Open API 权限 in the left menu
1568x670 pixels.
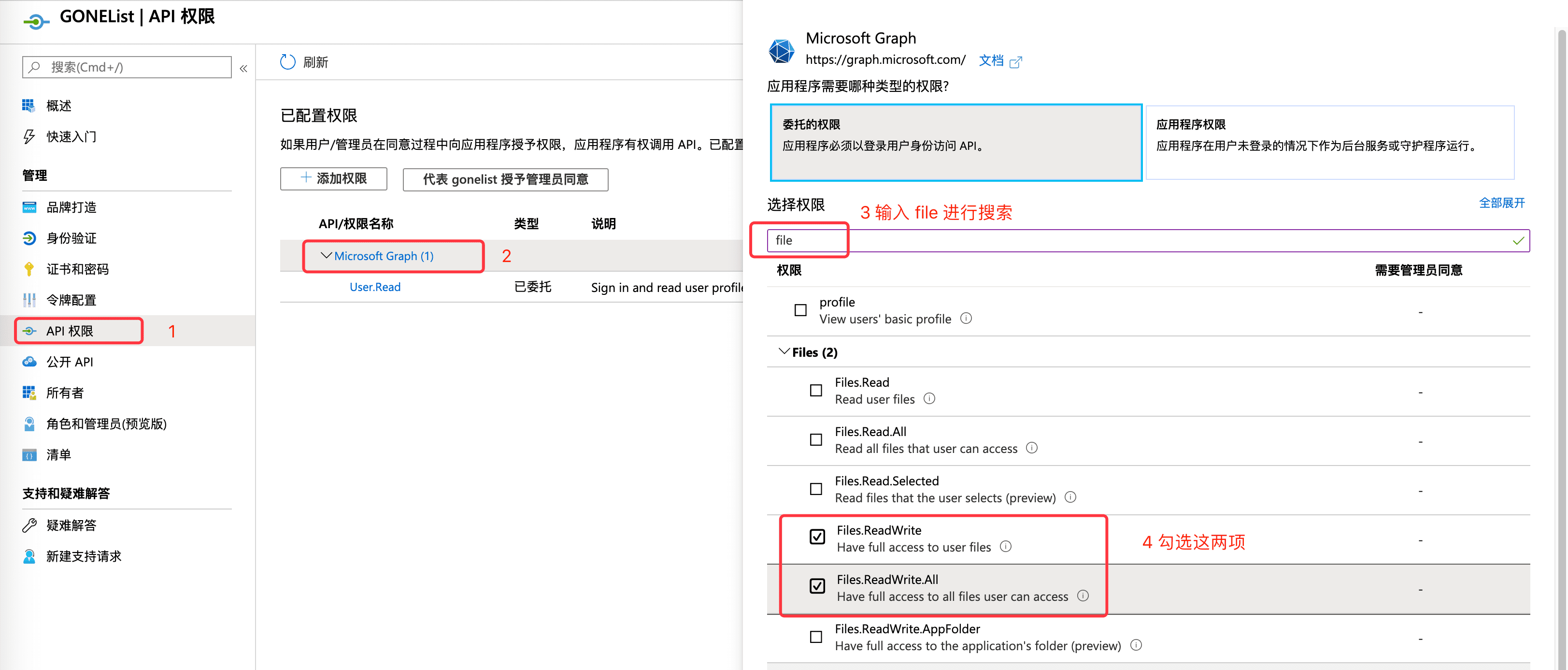(70, 331)
